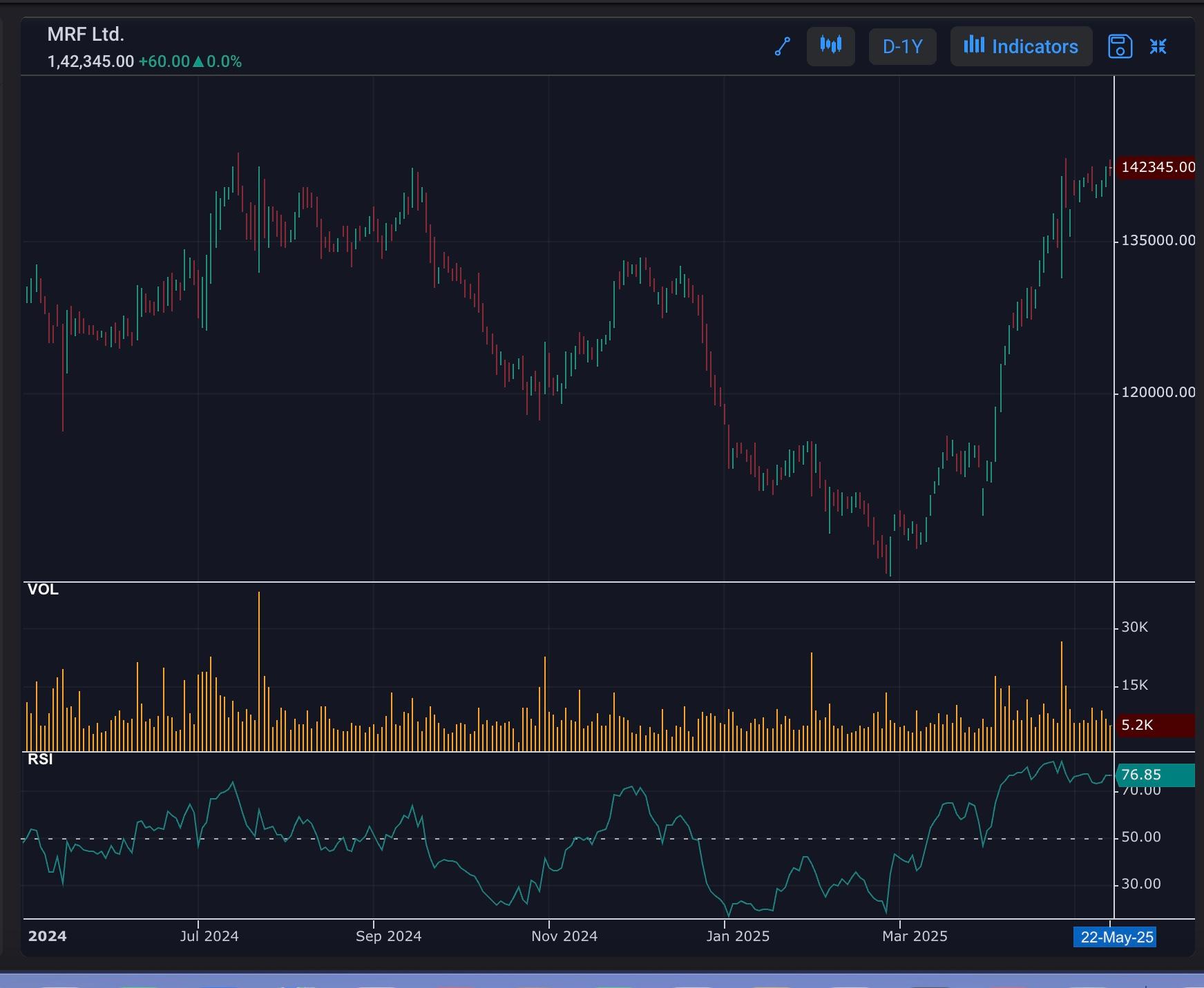Click the 120000.00 price axis label
The width and height of the screenshot is (1204, 988).
(x=1158, y=392)
